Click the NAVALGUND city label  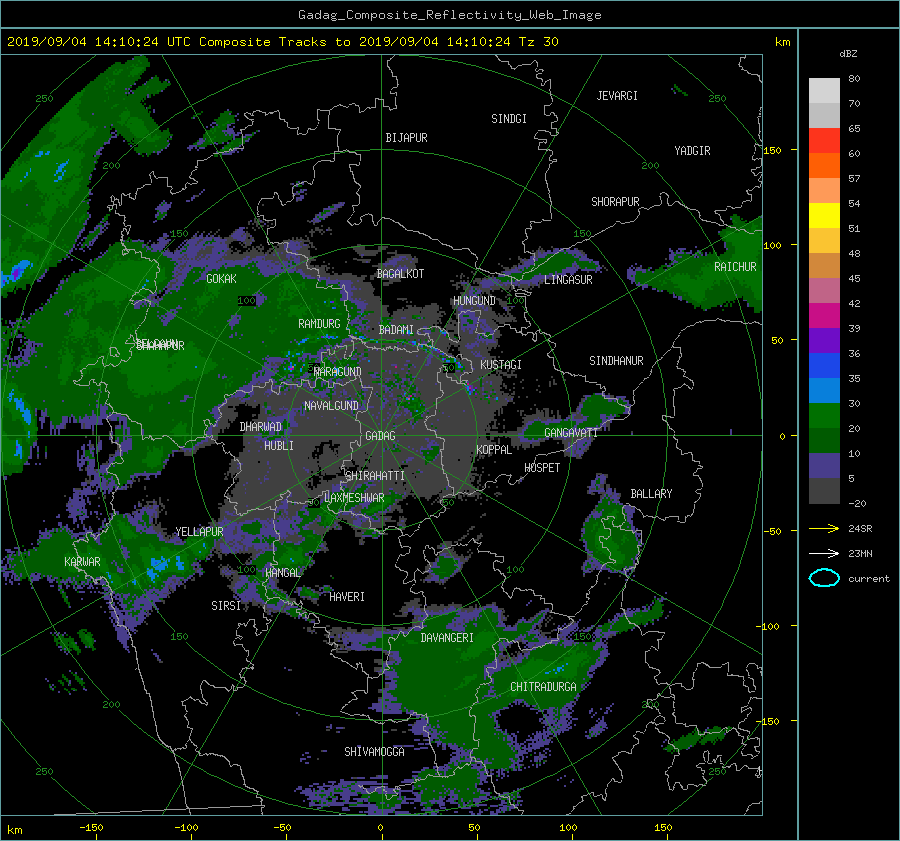332,405
